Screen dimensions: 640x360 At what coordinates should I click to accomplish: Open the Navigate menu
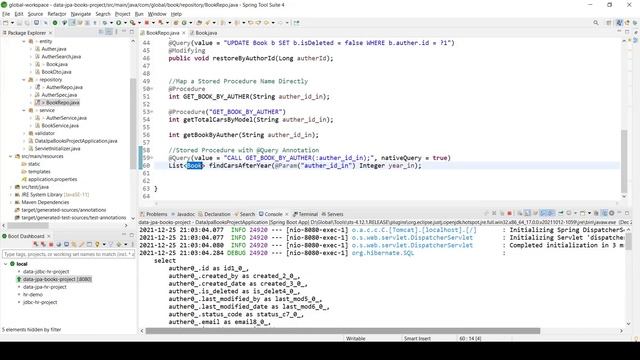tap(81, 14)
